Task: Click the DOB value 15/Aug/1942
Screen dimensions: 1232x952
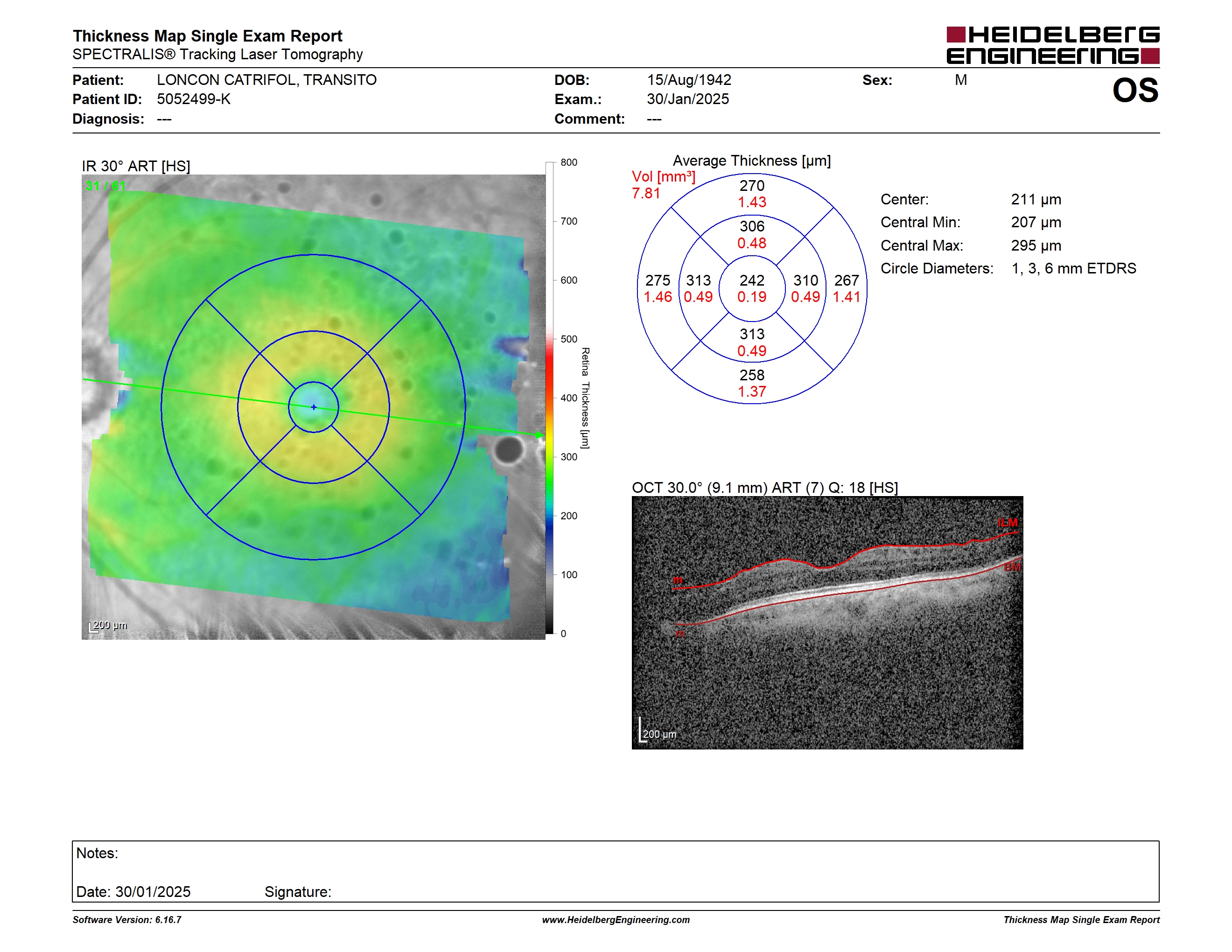Action: coord(689,80)
